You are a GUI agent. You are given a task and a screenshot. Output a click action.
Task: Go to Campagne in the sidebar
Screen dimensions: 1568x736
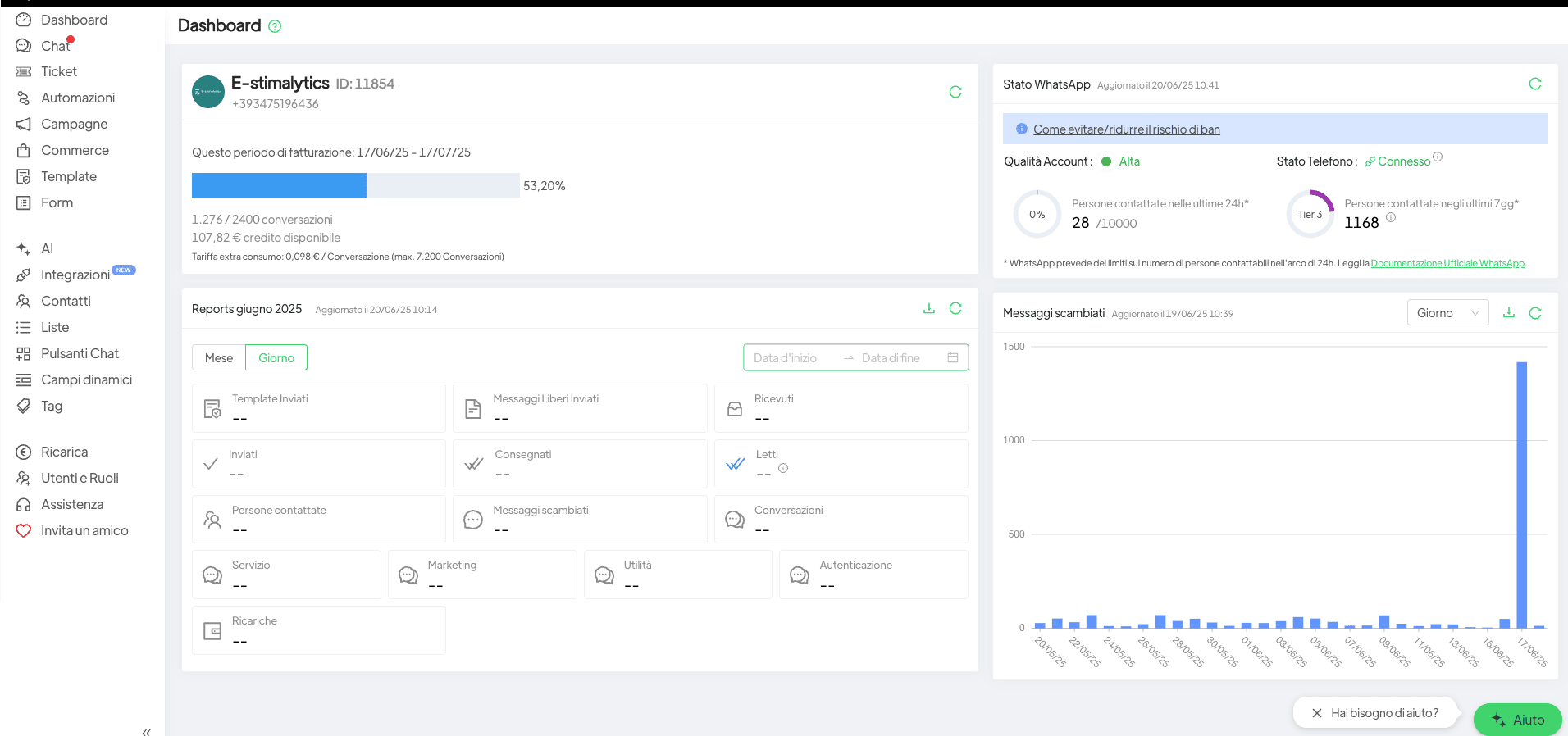74,124
